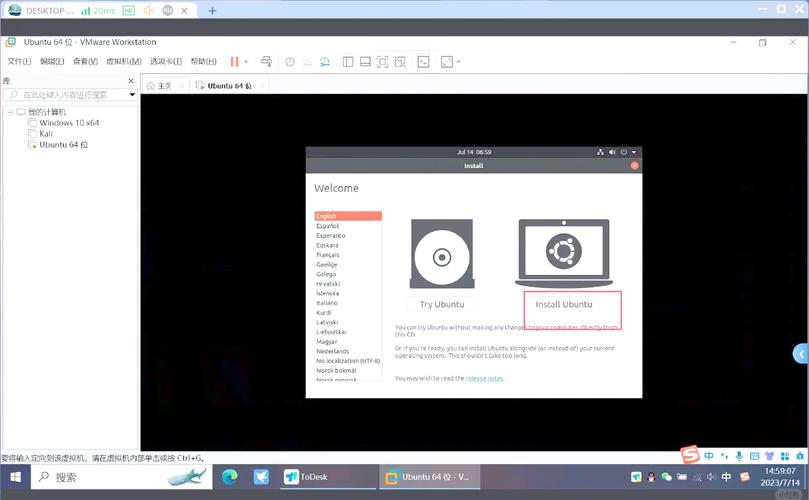Open the release notes link

click(484, 378)
